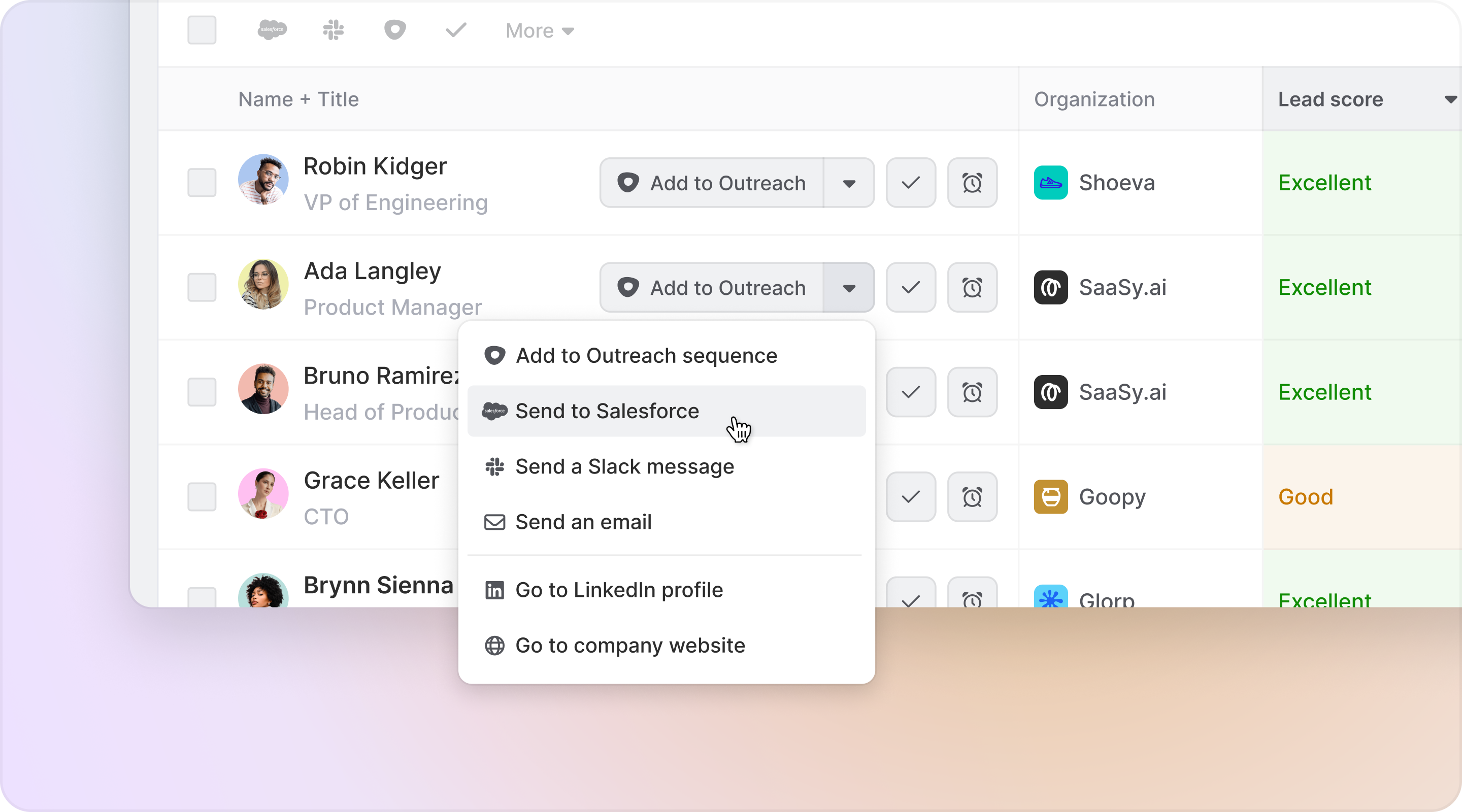Select Send a Slack message menu item
1462x812 pixels.
(624, 466)
